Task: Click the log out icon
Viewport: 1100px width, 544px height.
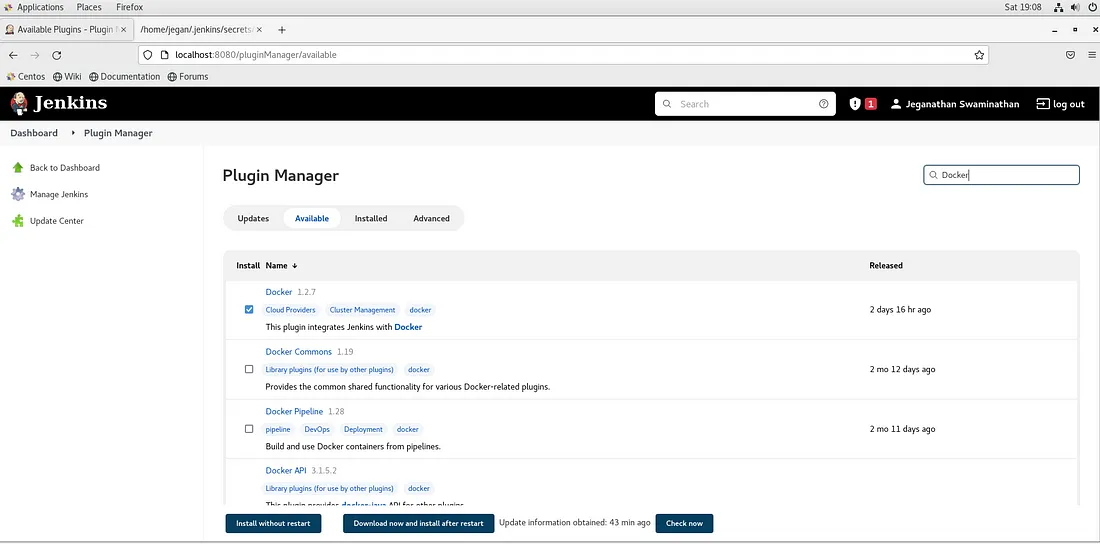Action: [1043, 104]
